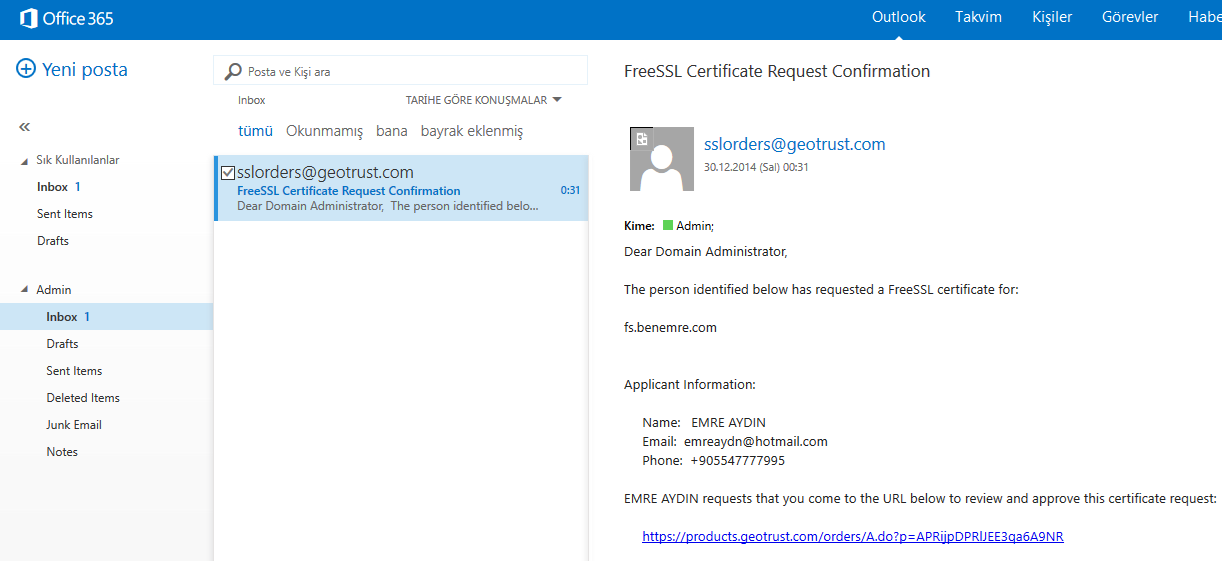Click the message date 30.12.2014 (Sal) 00:31
The width and height of the screenshot is (1222, 561).
tap(756, 167)
